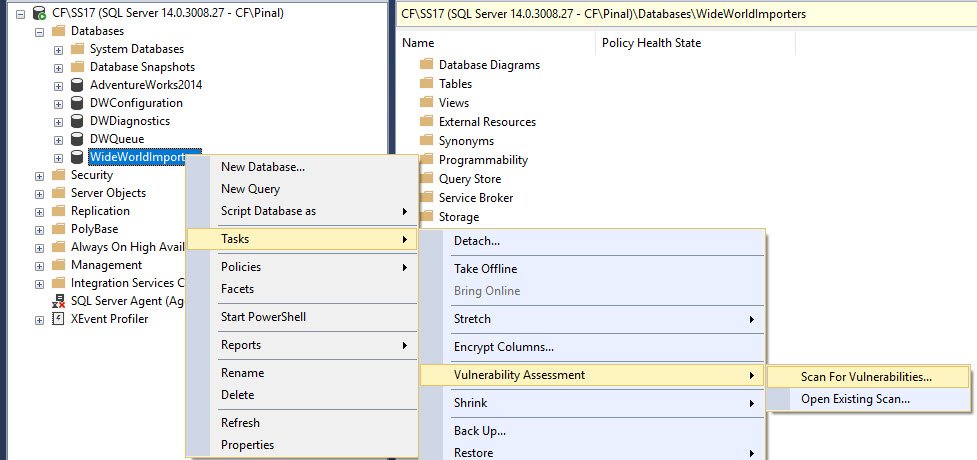Click the Databases folder icon
Viewport: 977px width, 460px height.
[58, 31]
